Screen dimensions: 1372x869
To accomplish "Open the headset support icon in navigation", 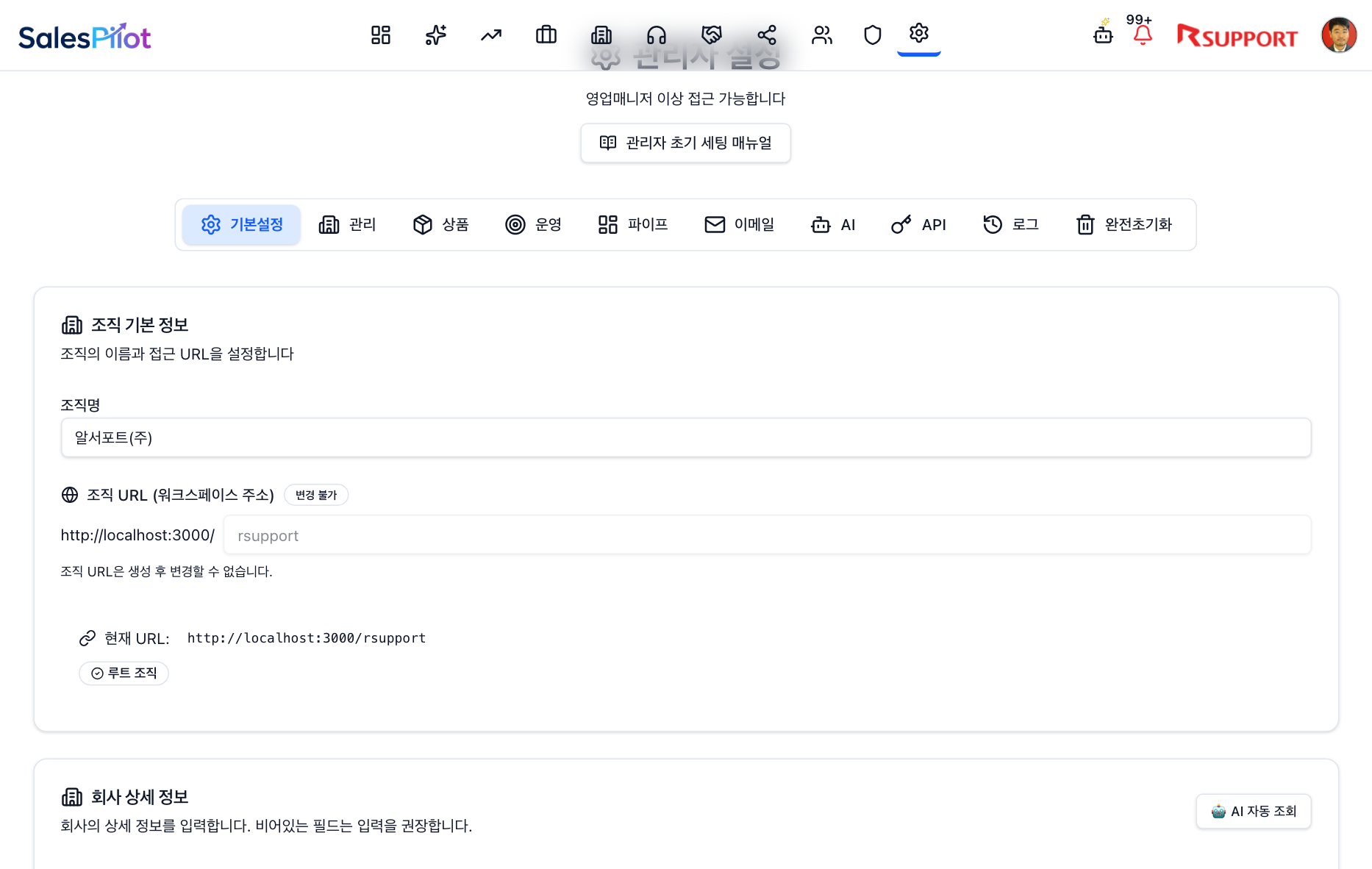I will 657,35.
